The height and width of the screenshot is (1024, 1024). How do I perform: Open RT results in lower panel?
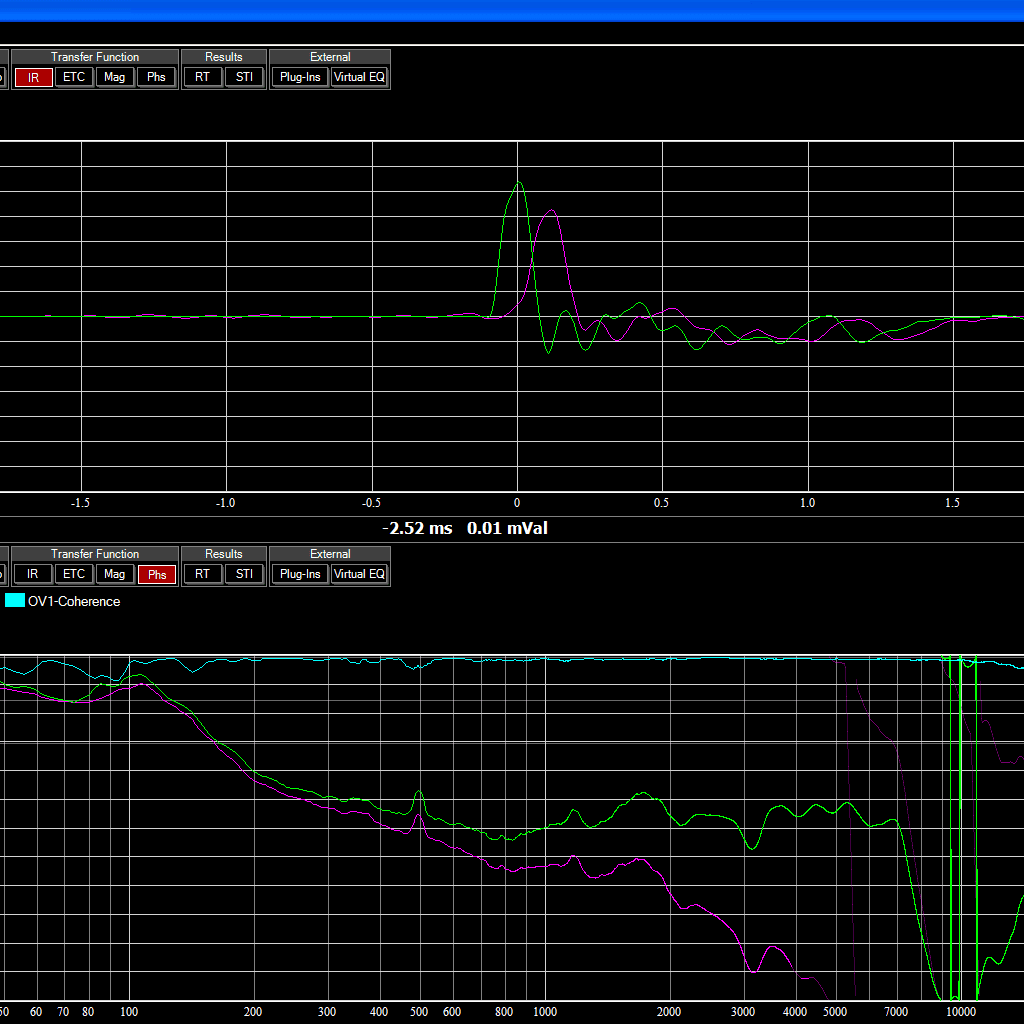click(x=202, y=574)
